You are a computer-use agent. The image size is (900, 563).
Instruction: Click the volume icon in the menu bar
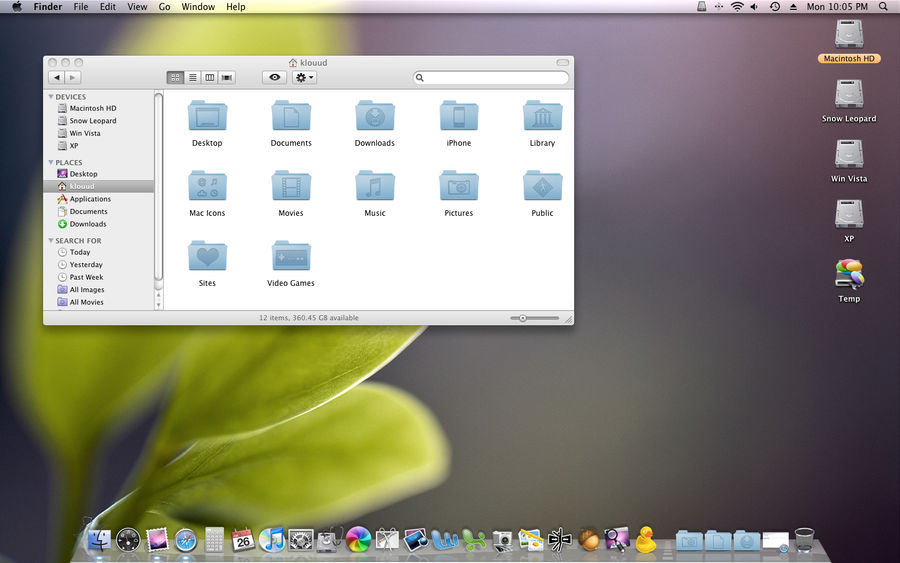coord(754,7)
